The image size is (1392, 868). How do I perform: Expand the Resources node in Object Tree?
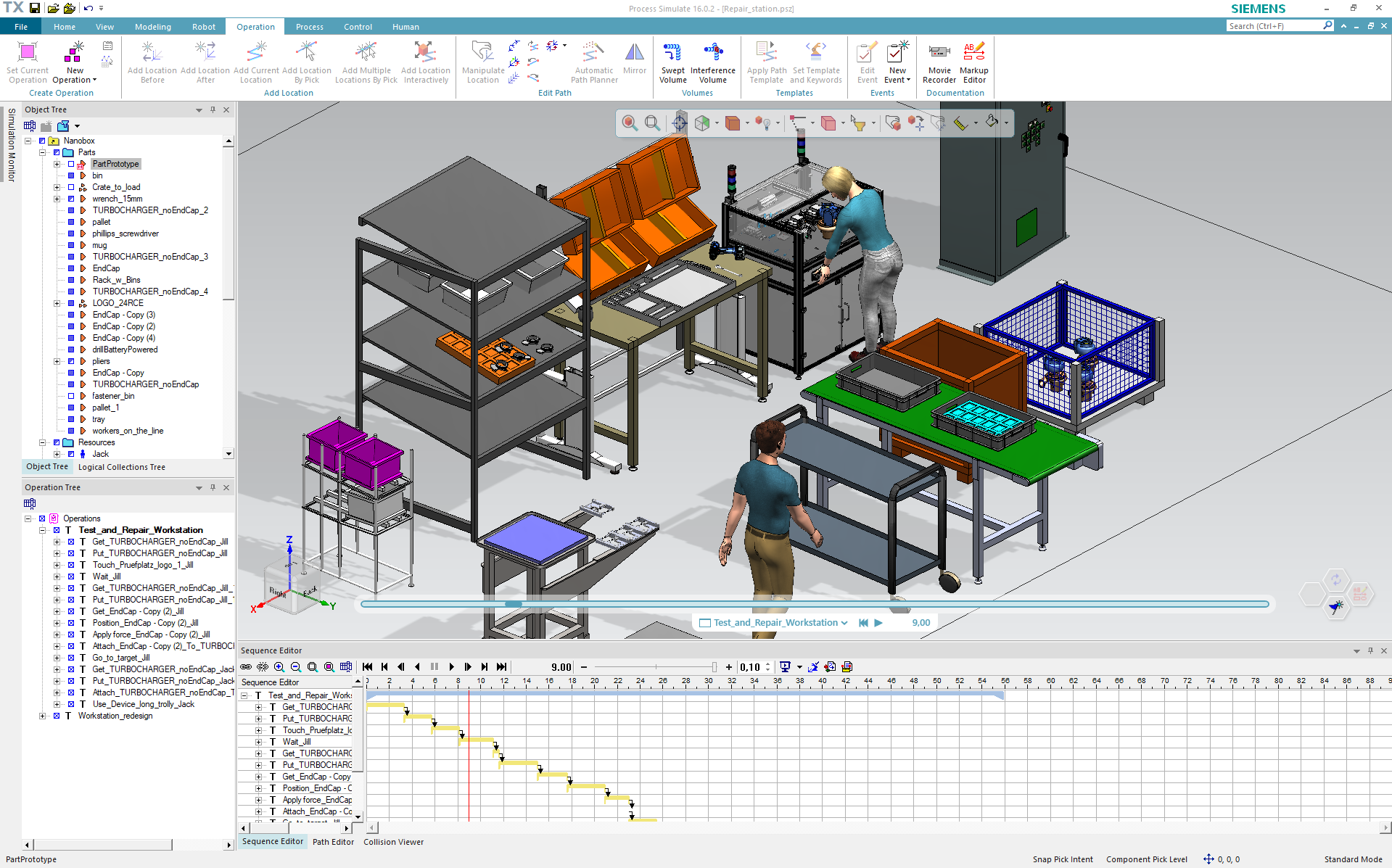point(43,442)
